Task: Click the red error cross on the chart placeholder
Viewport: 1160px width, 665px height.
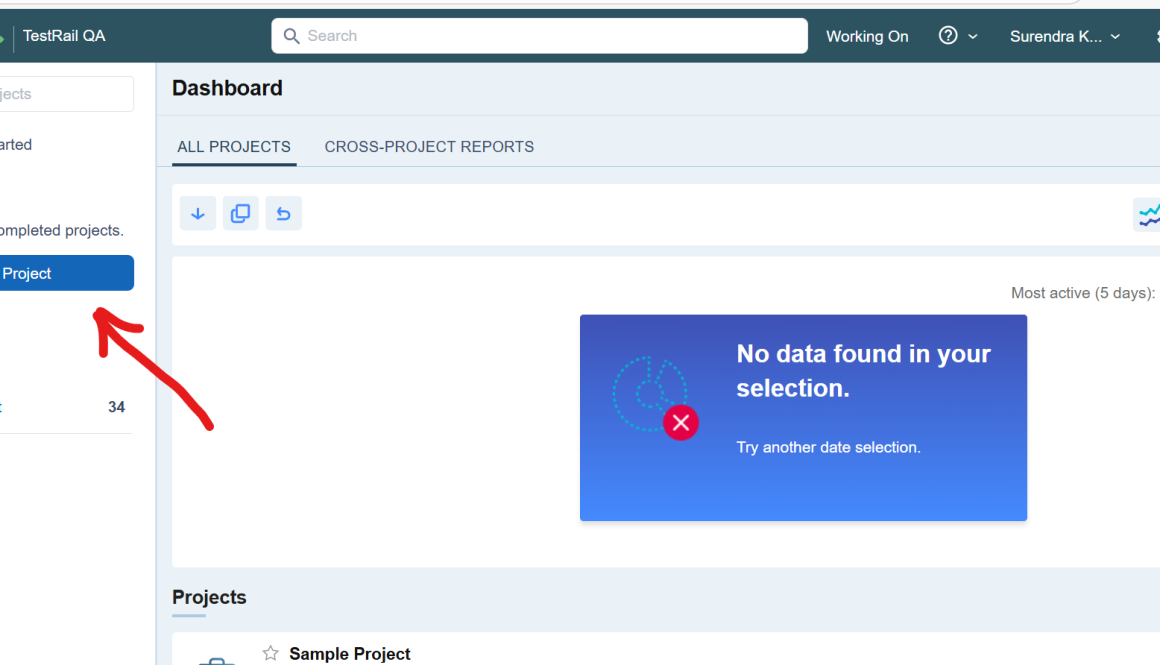Action: [x=681, y=422]
